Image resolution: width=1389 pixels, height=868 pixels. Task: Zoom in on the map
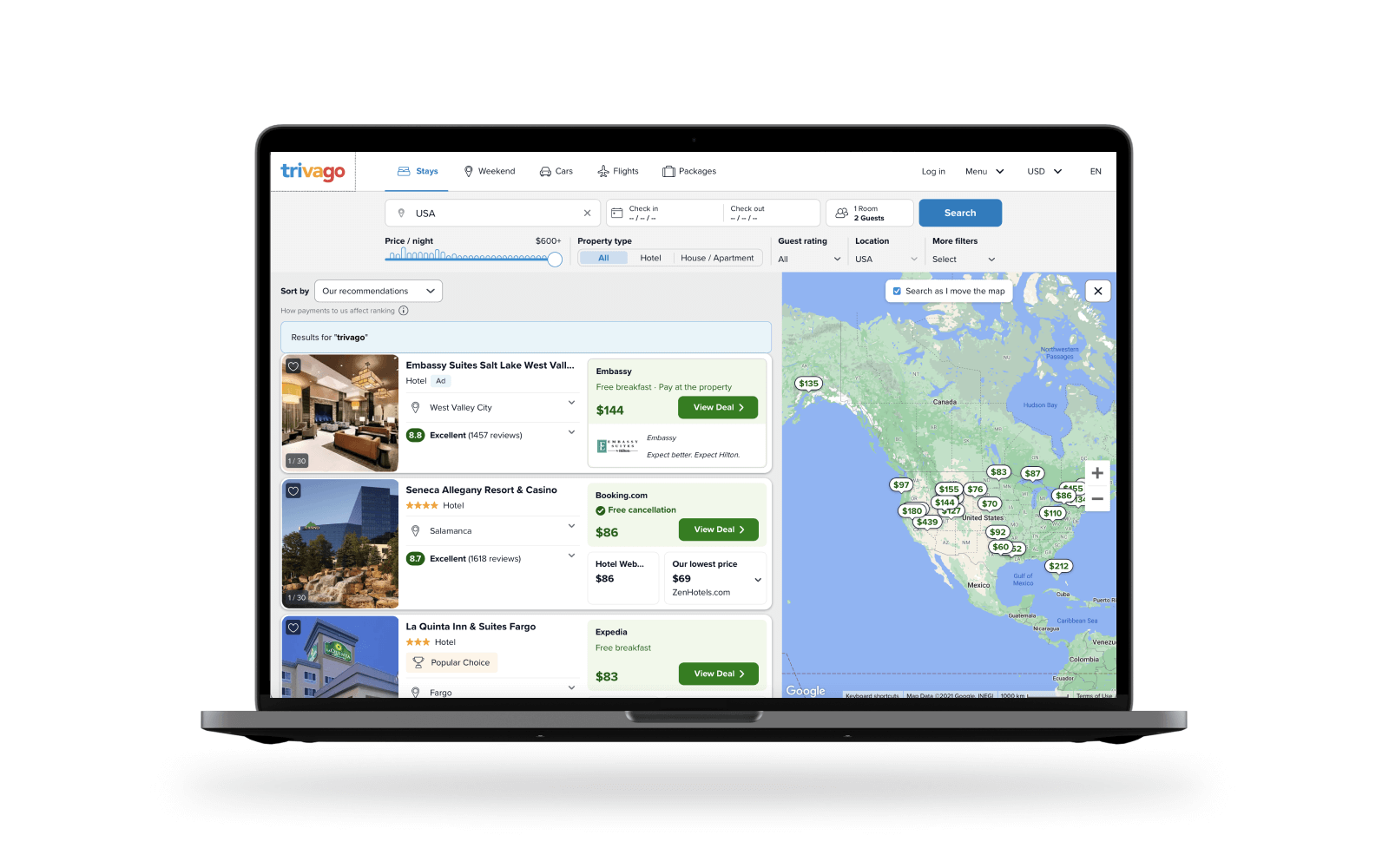(x=1097, y=473)
